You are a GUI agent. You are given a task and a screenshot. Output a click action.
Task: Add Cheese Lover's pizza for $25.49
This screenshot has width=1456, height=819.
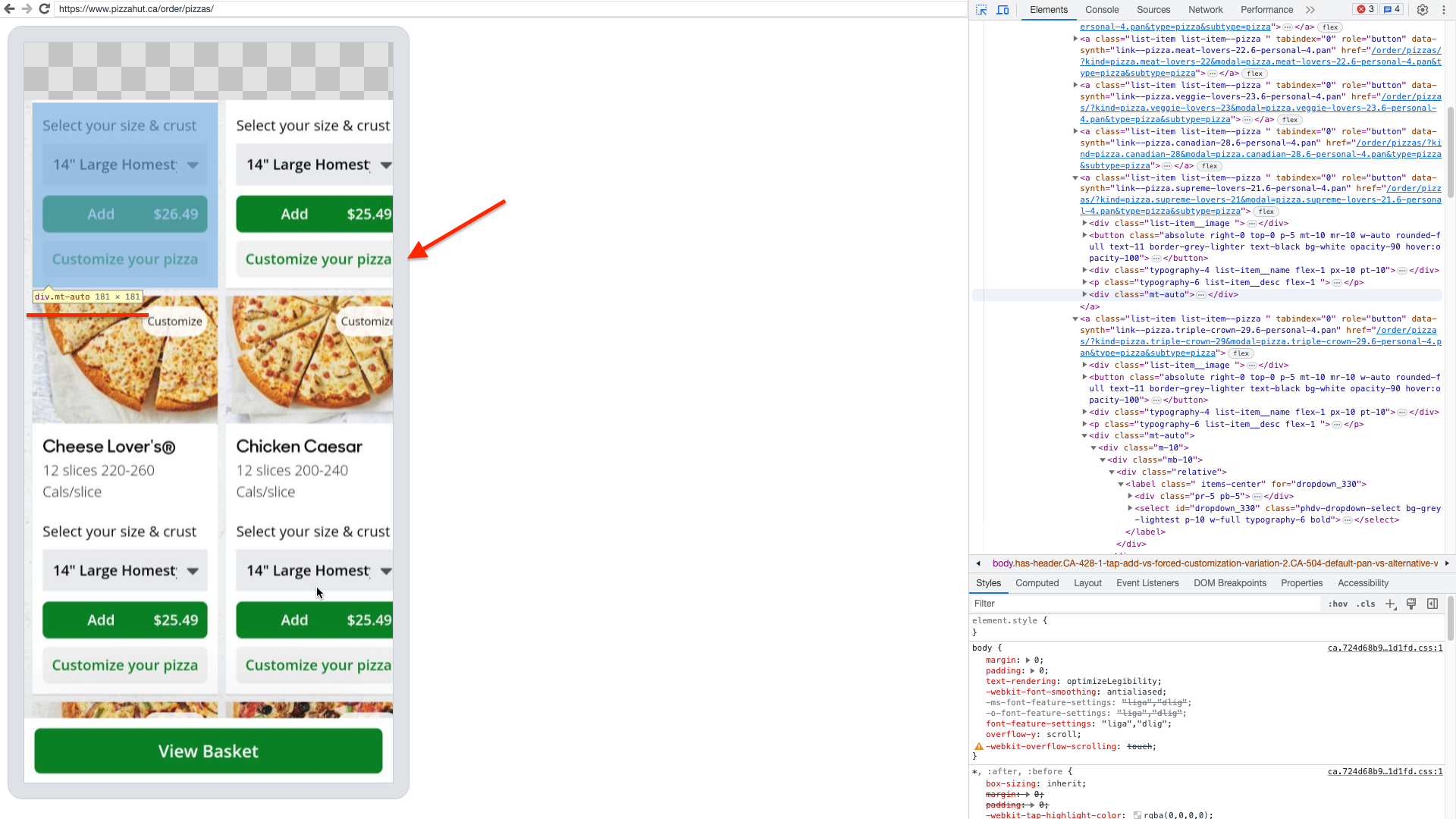click(x=125, y=620)
